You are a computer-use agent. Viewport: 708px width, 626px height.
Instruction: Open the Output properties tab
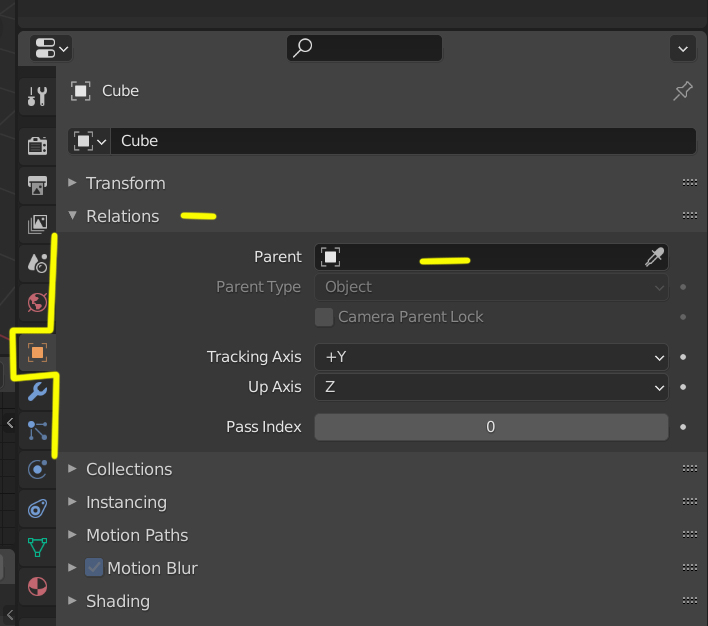[37, 186]
